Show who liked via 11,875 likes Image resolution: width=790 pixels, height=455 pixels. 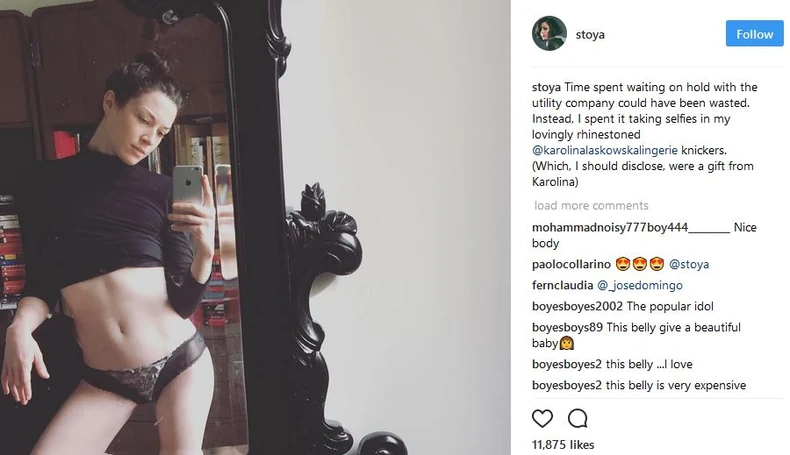pos(563,444)
